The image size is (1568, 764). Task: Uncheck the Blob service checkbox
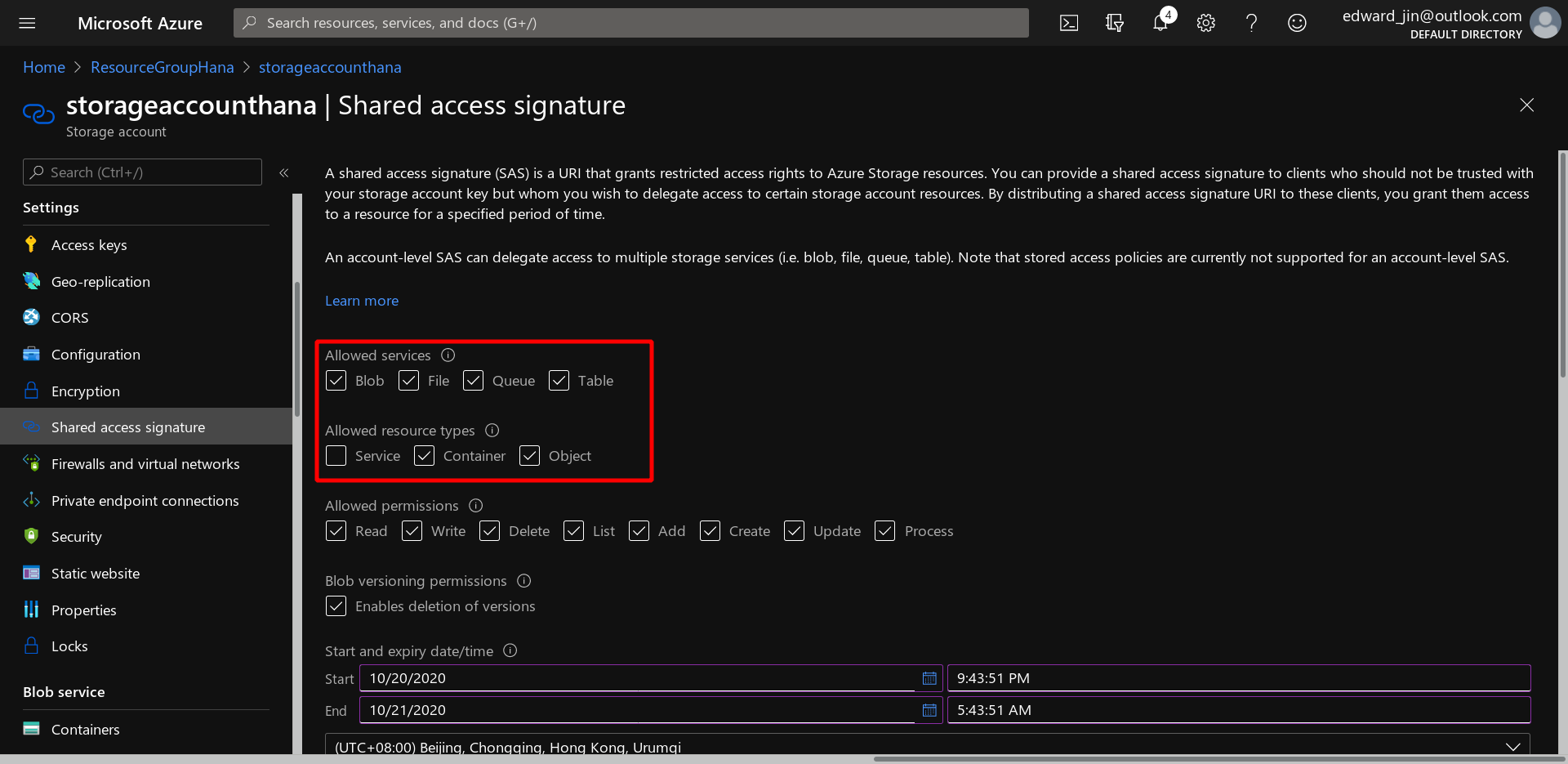[x=336, y=381]
